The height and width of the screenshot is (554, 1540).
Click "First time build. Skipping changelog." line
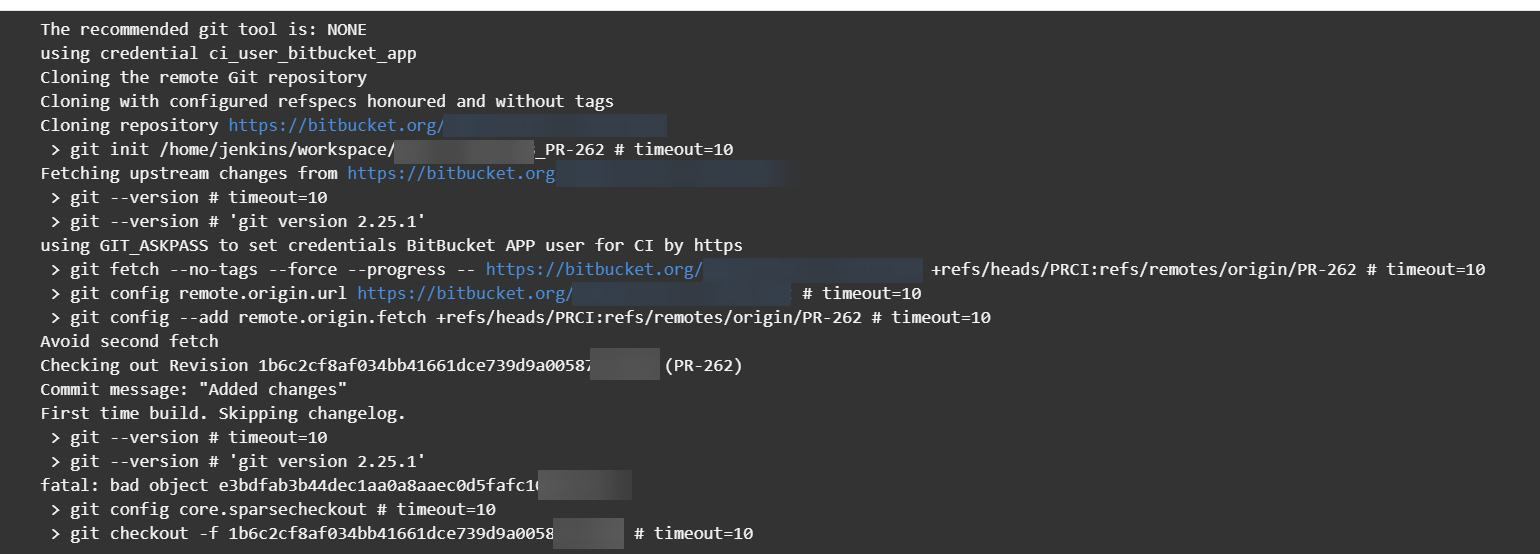(x=223, y=413)
